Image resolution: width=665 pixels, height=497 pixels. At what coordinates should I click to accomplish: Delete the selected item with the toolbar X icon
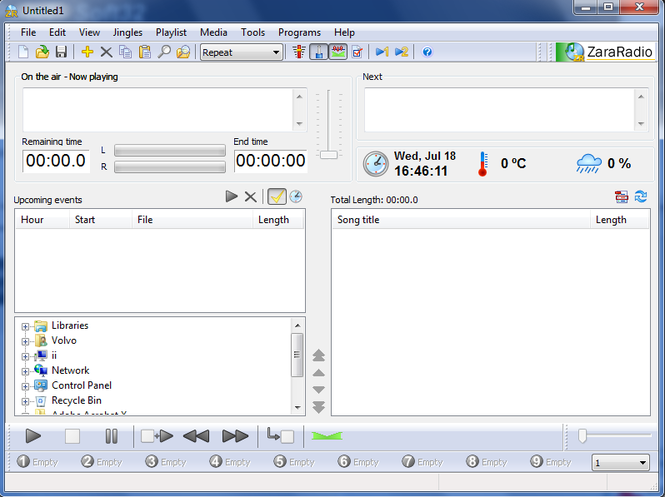106,52
